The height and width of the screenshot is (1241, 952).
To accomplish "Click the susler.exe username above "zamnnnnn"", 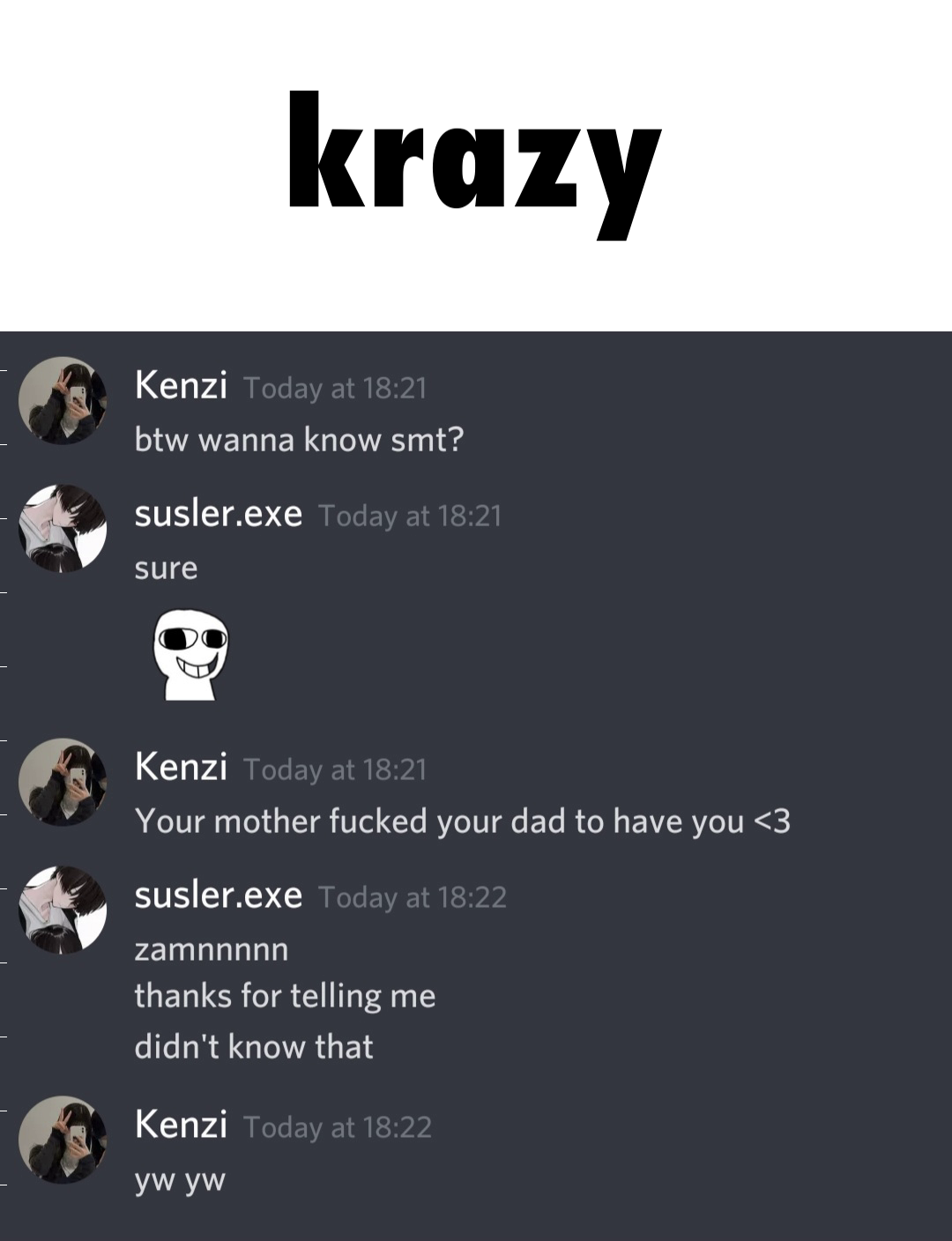I will (218, 895).
